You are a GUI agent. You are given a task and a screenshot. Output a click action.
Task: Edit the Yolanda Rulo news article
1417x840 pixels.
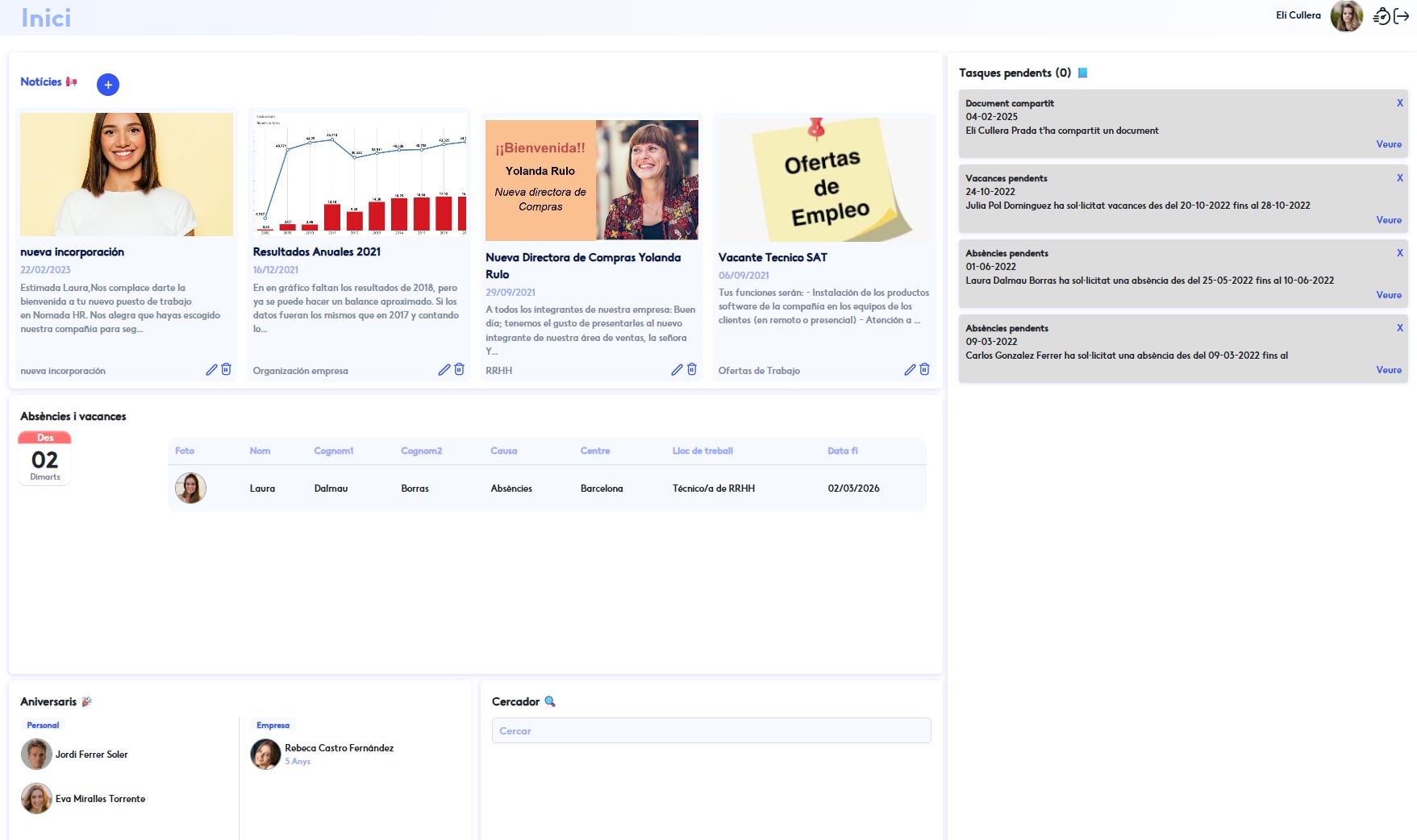click(677, 369)
